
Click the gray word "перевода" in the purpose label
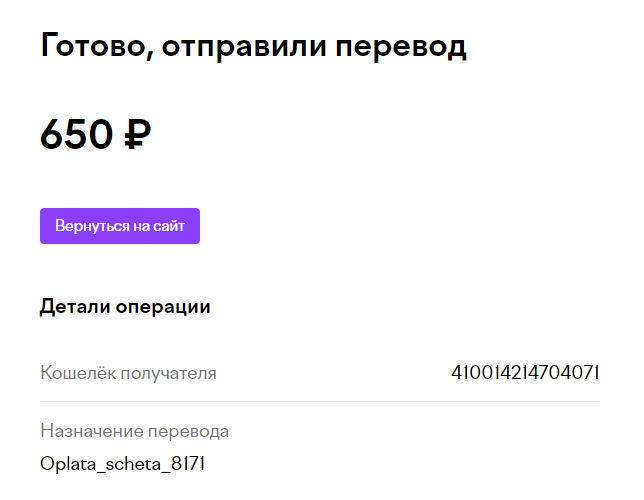[188, 432]
